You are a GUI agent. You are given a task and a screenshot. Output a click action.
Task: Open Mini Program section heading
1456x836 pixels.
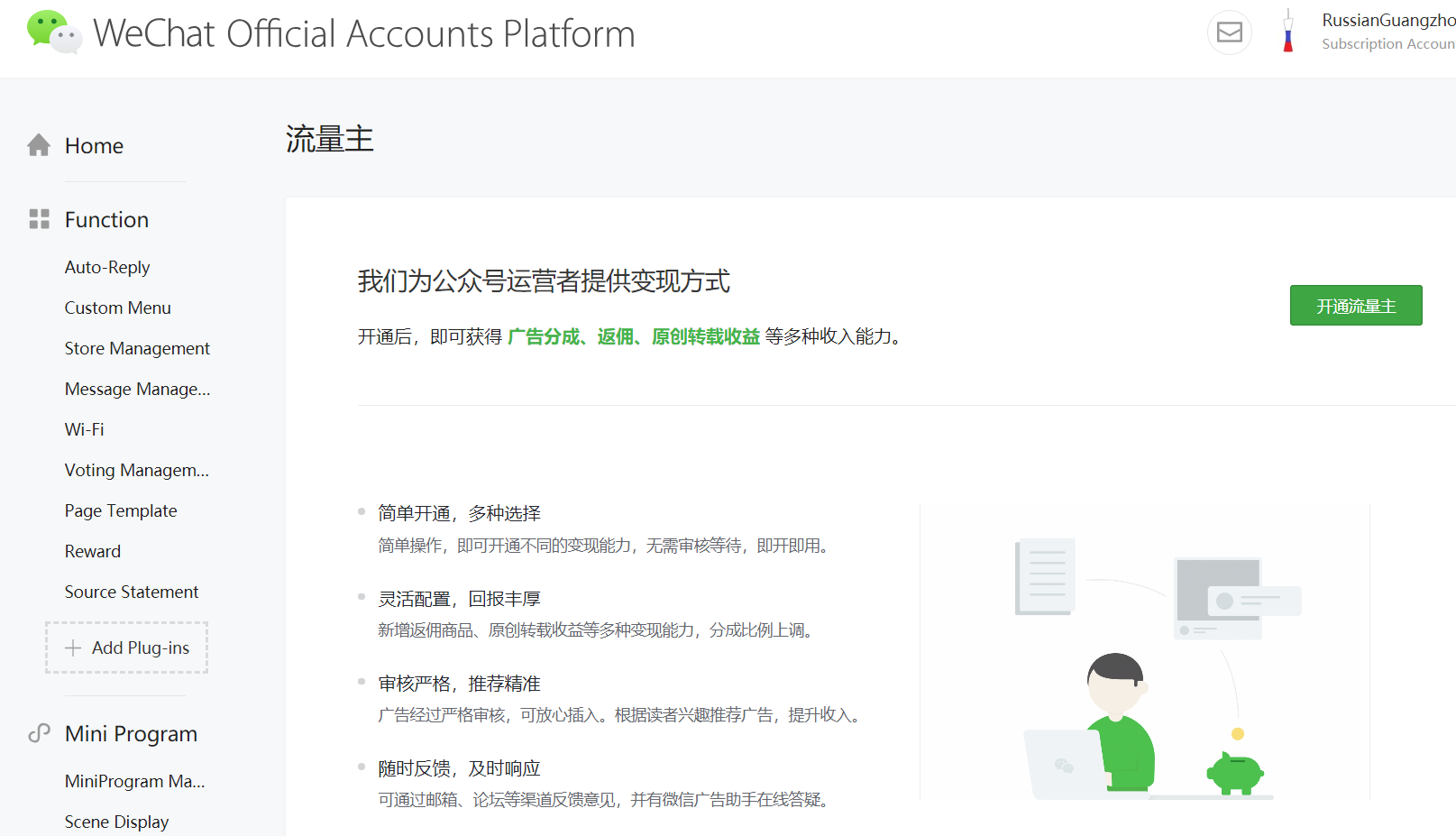(131, 733)
